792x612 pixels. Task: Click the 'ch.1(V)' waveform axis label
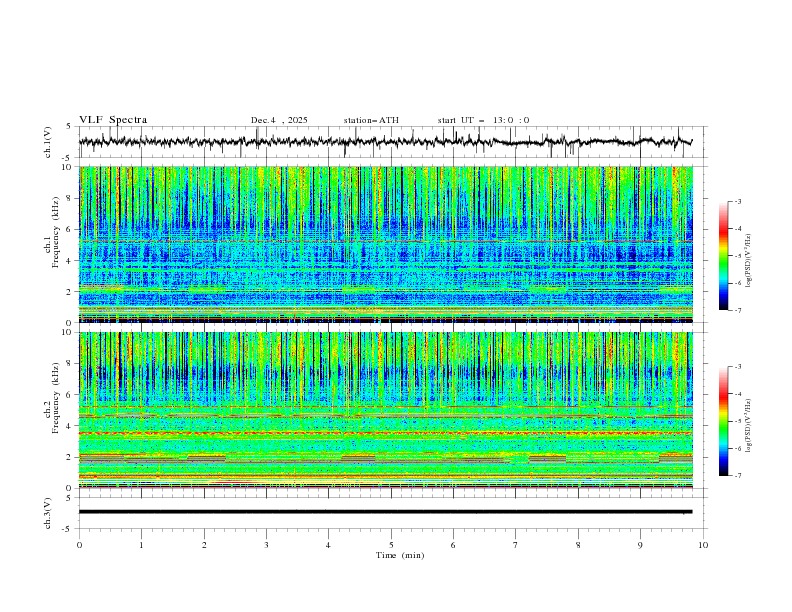48,142
